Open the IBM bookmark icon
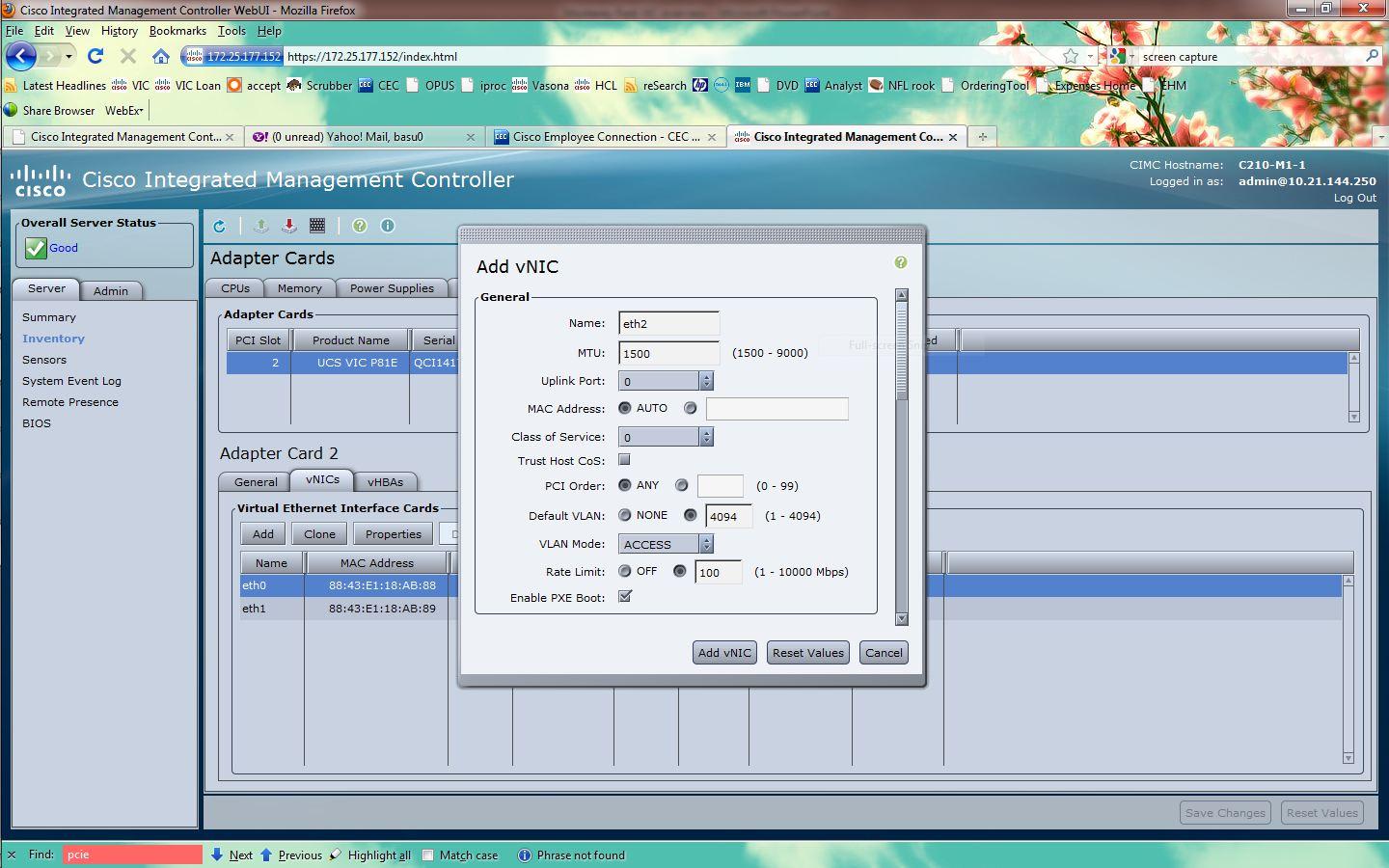1389x868 pixels. click(x=743, y=85)
